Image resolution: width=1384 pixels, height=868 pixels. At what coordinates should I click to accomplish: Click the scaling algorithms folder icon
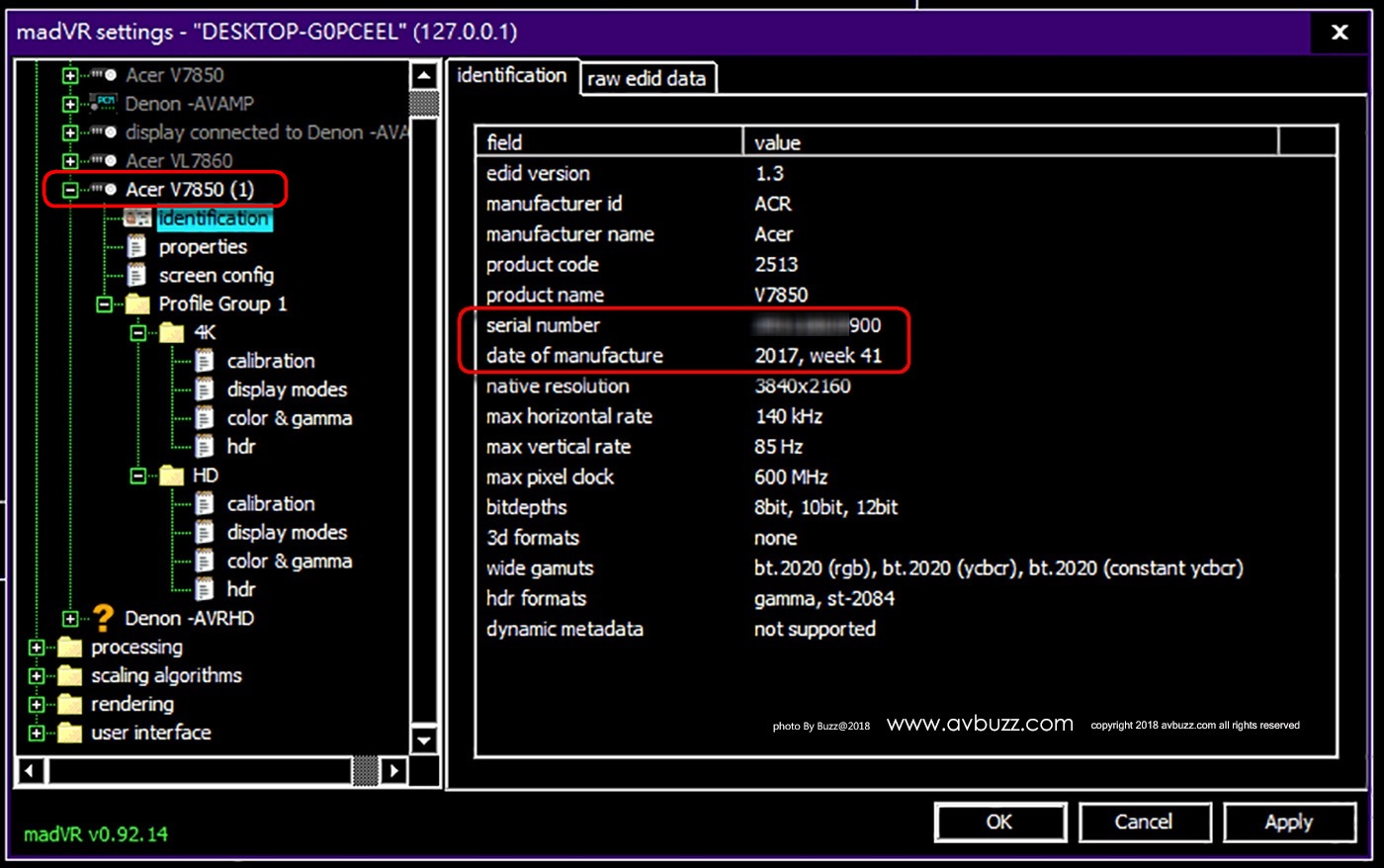click(69, 676)
